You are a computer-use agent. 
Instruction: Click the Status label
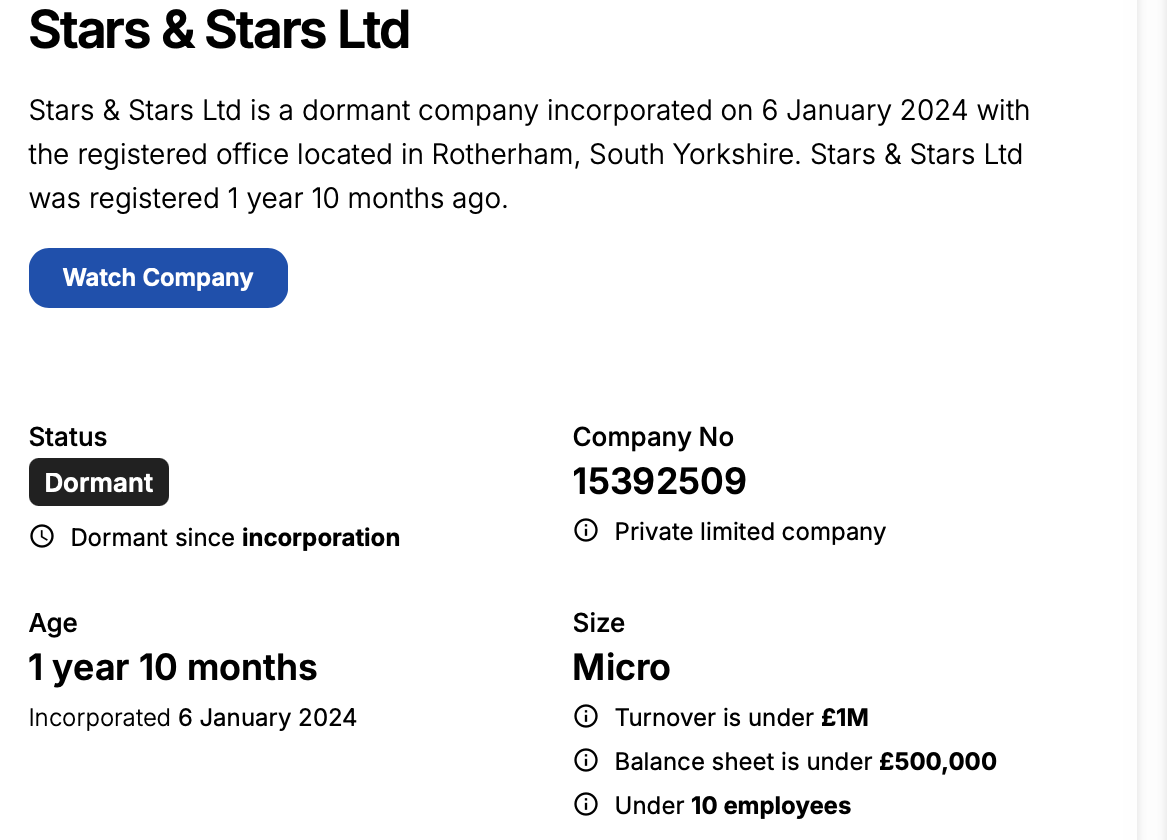click(68, 437)
